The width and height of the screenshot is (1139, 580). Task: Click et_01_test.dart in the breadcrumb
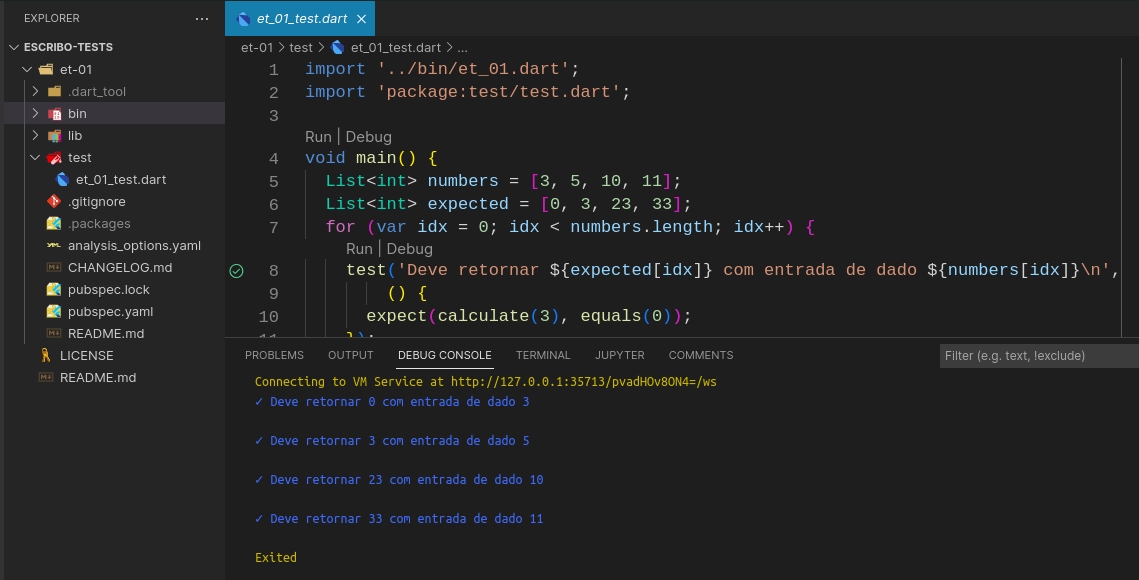pos(396,47)
